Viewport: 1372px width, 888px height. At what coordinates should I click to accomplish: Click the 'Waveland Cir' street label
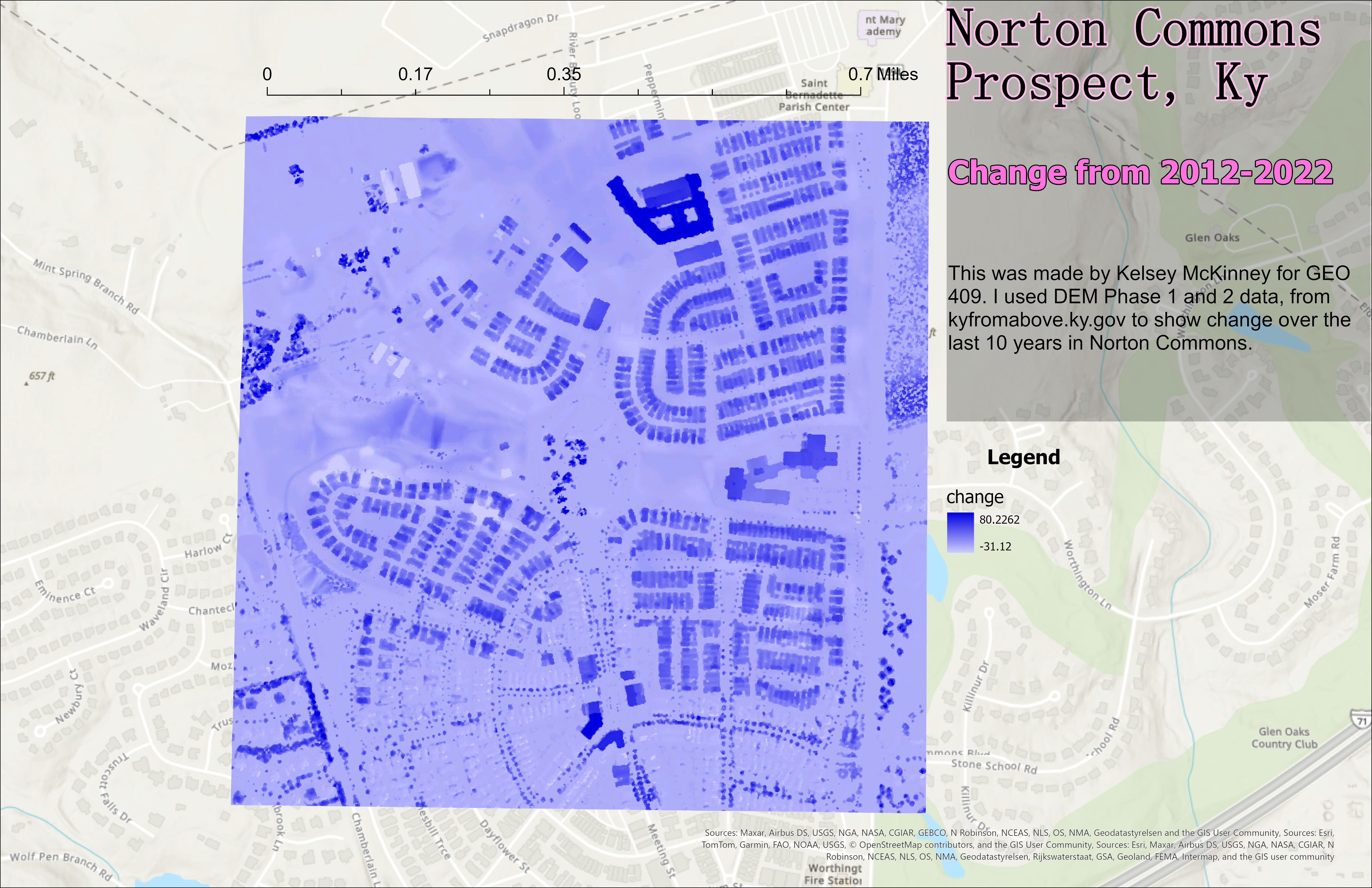point(154,600)
